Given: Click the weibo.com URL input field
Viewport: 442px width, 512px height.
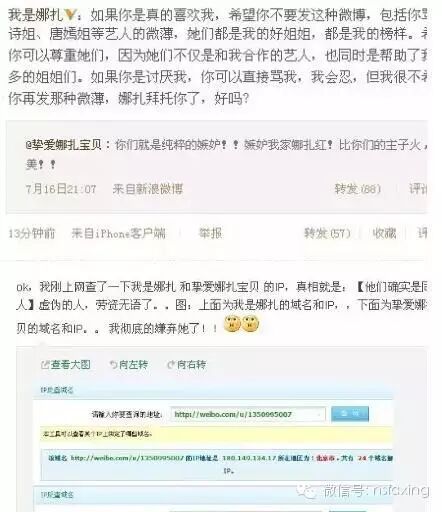Looking at the screenshot, I should click(x=248, y=414).
